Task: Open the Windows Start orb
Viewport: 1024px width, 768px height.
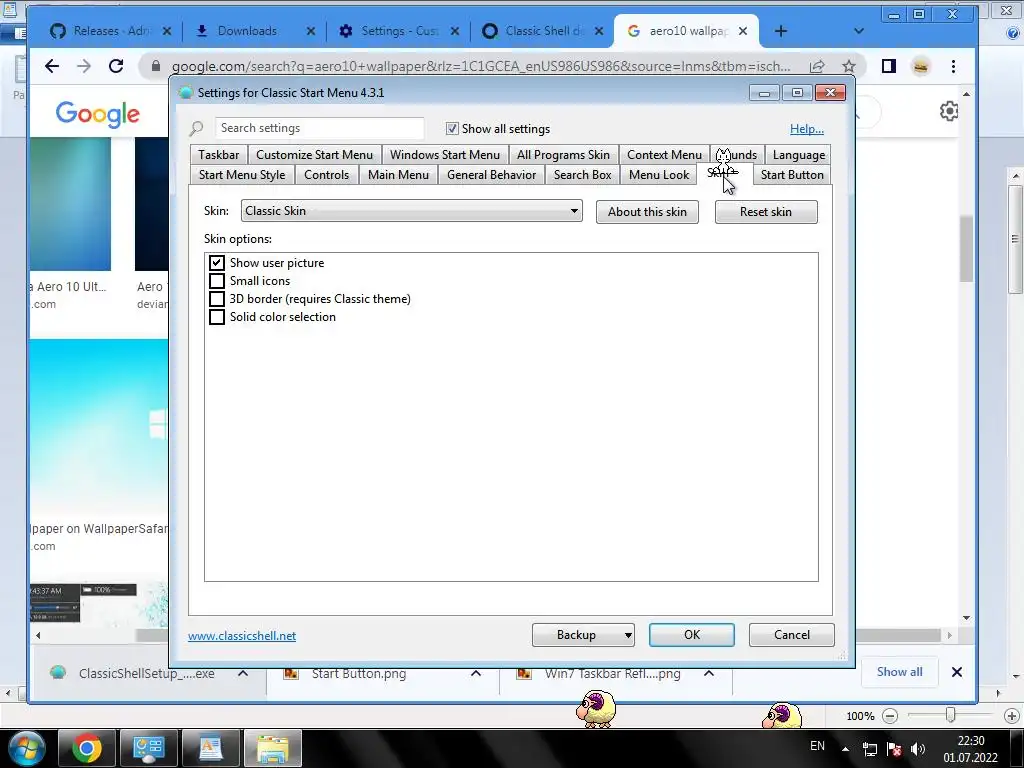Action: click(x=26, y=748)
